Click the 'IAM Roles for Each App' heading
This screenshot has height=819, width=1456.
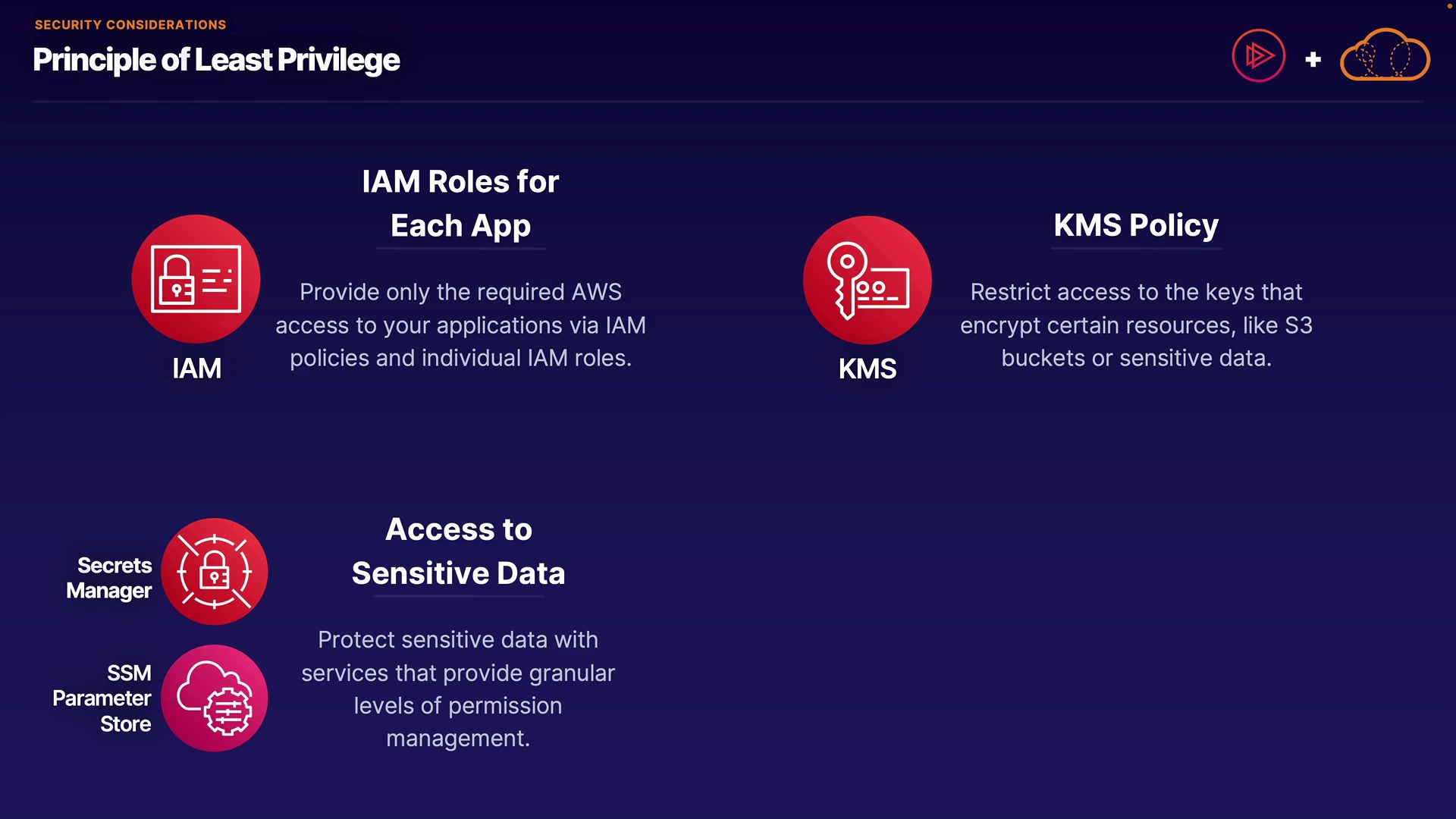click(460, 203)
